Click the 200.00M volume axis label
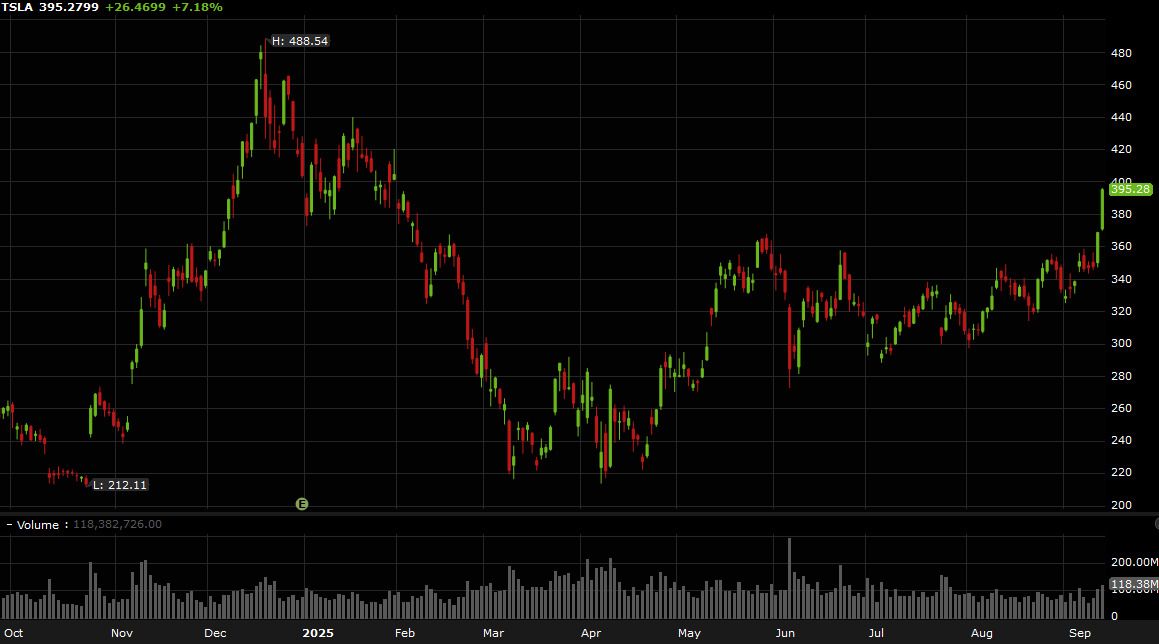The image size is (1159, 644). (x=1134, y=563)
